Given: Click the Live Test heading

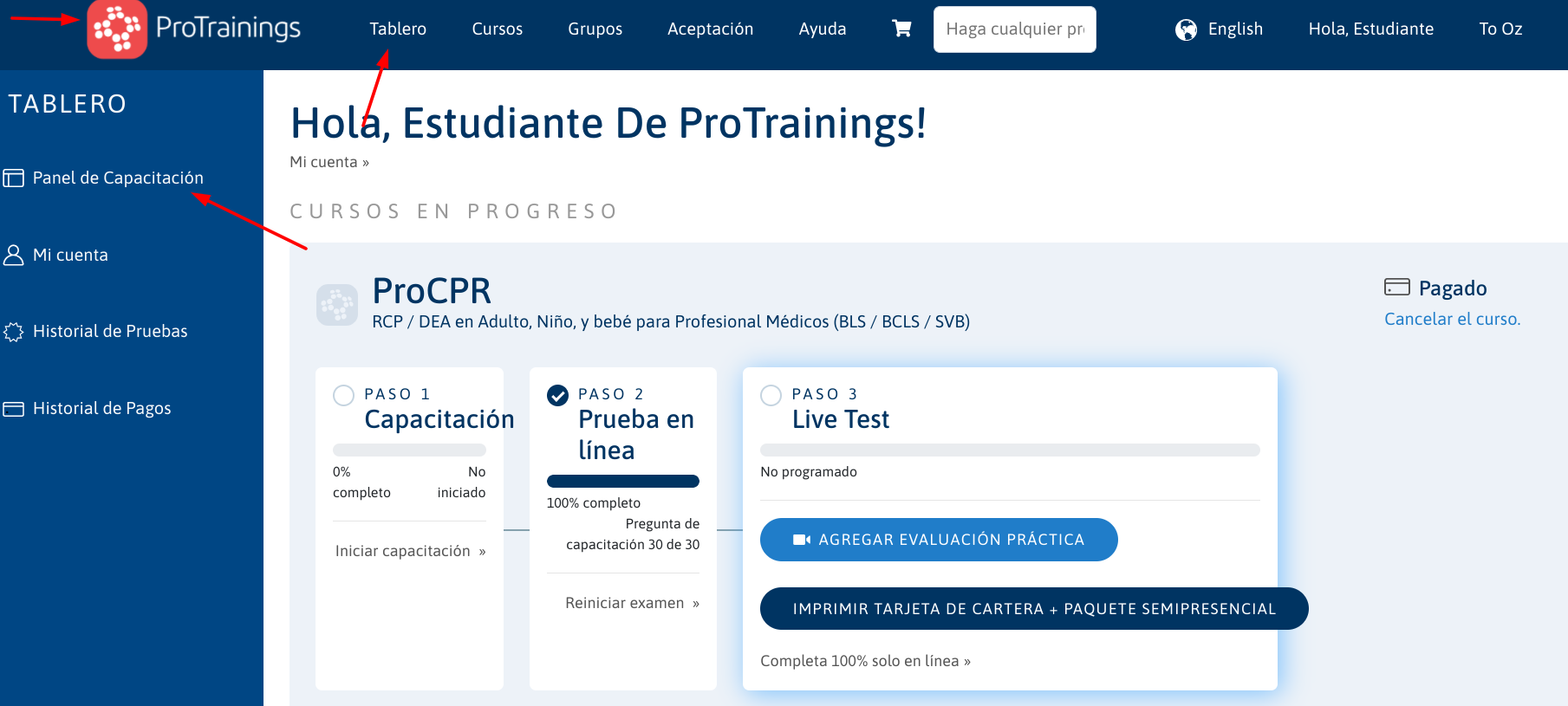Looking at the screenshot, I should tap(841, 419).
